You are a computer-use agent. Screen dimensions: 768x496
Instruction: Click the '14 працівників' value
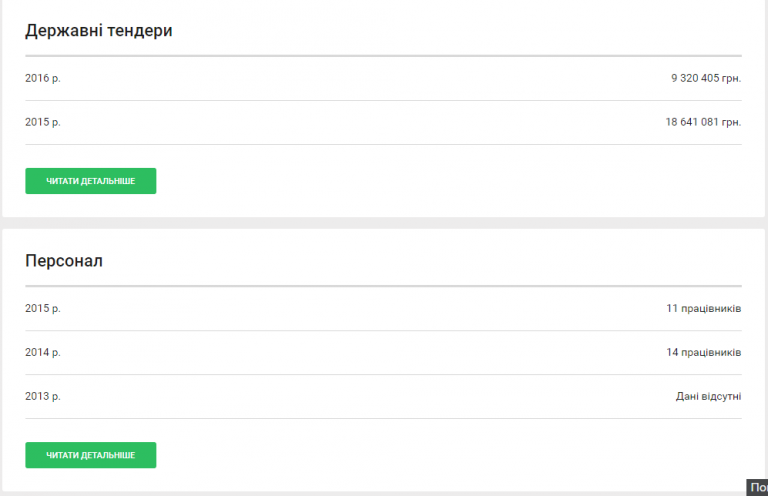coord(703,352)
